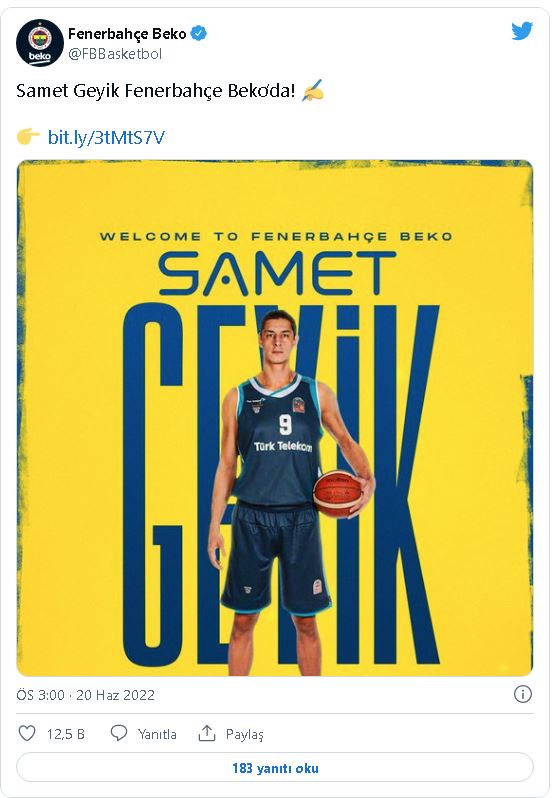Open the tweet info circle icon

coord(523,694)
